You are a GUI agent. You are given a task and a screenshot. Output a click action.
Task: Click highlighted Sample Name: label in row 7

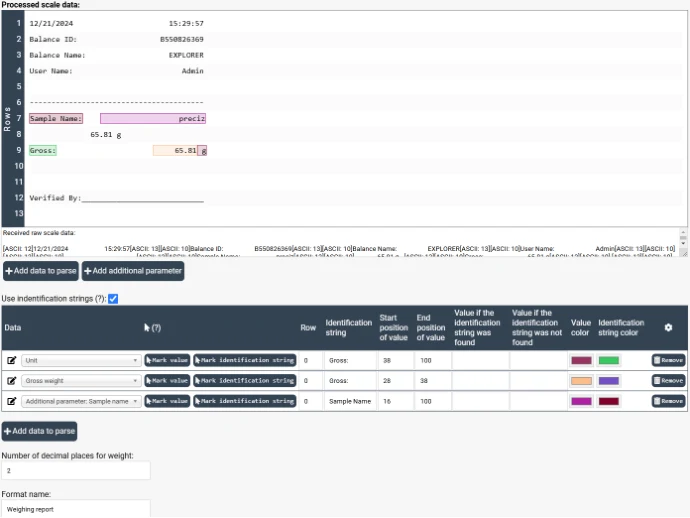click(56, 118)
